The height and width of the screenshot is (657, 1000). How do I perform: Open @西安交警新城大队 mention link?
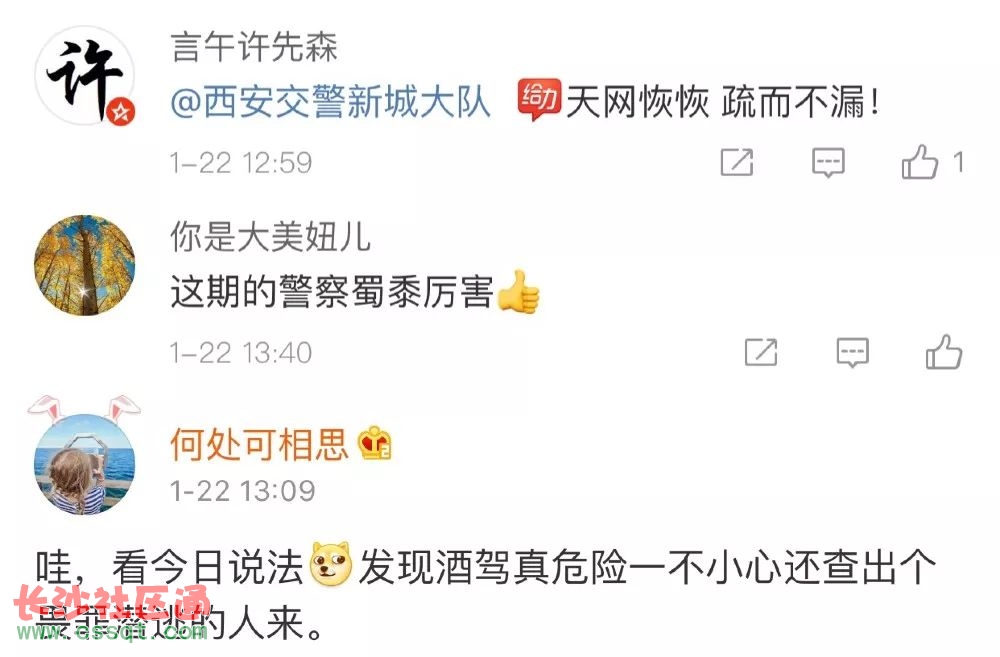pos(330,102)
